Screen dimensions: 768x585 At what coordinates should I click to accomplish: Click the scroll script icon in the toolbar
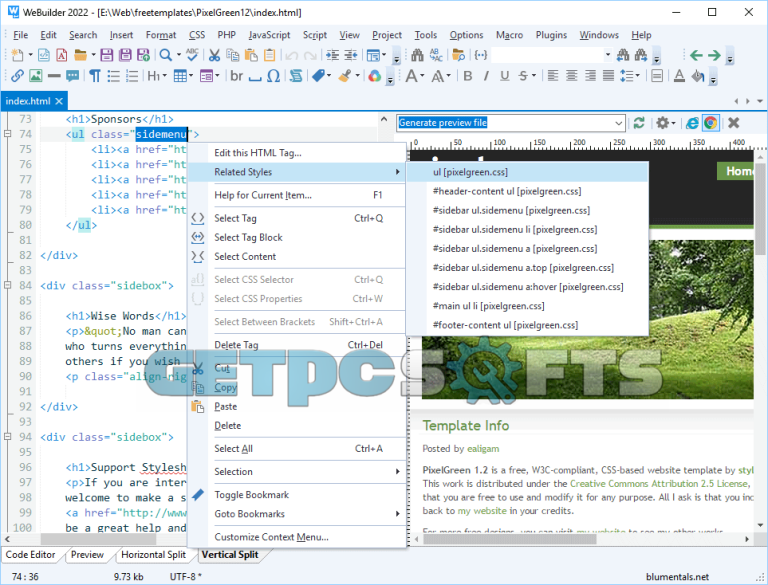click(296, 76)
